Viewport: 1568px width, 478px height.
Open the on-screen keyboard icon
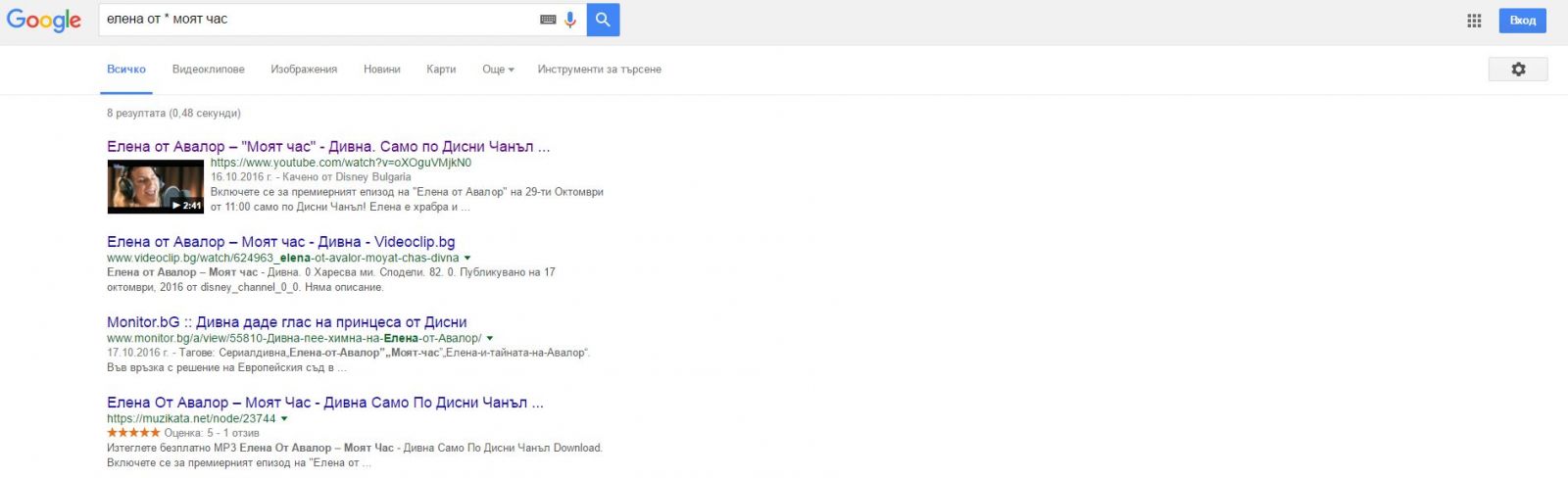point(548,20)
